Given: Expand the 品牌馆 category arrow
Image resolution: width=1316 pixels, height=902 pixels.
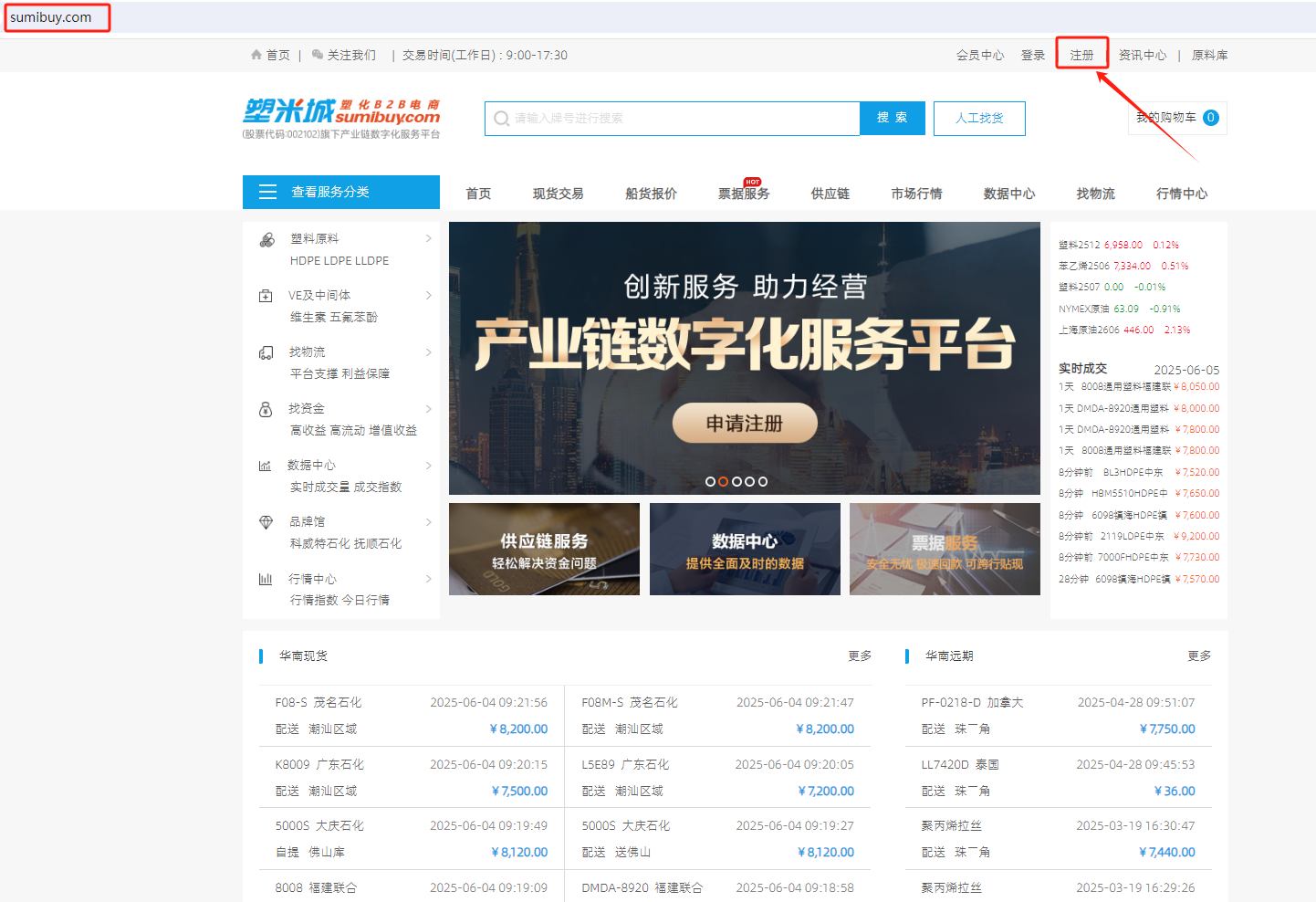Looking at the screenshot, I should 428,522.
